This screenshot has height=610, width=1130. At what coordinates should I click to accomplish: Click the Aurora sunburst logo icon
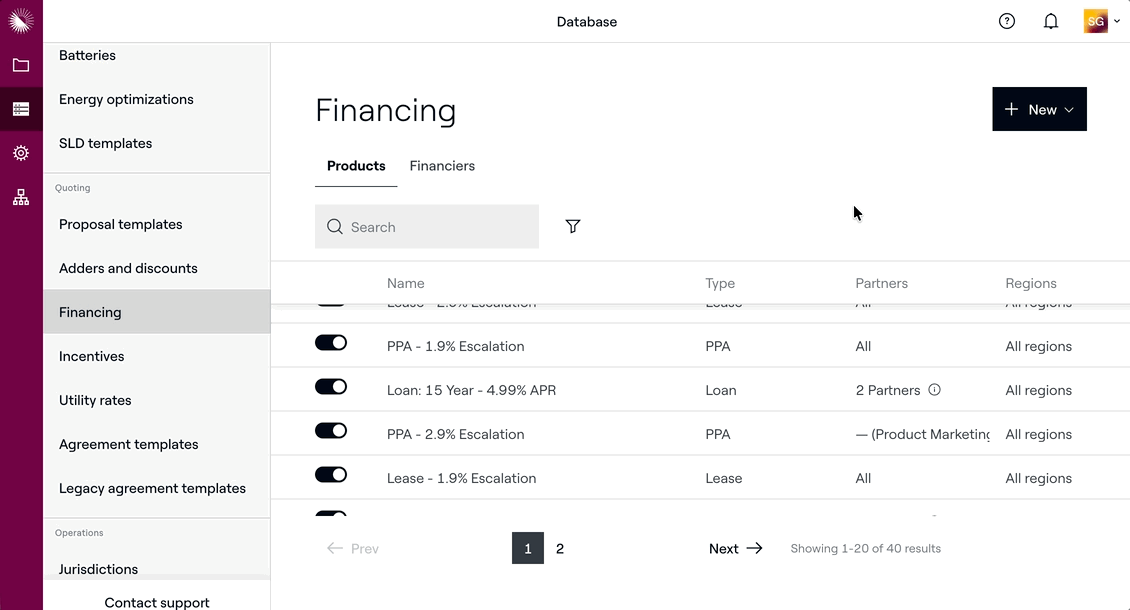[x=21, y=21]
